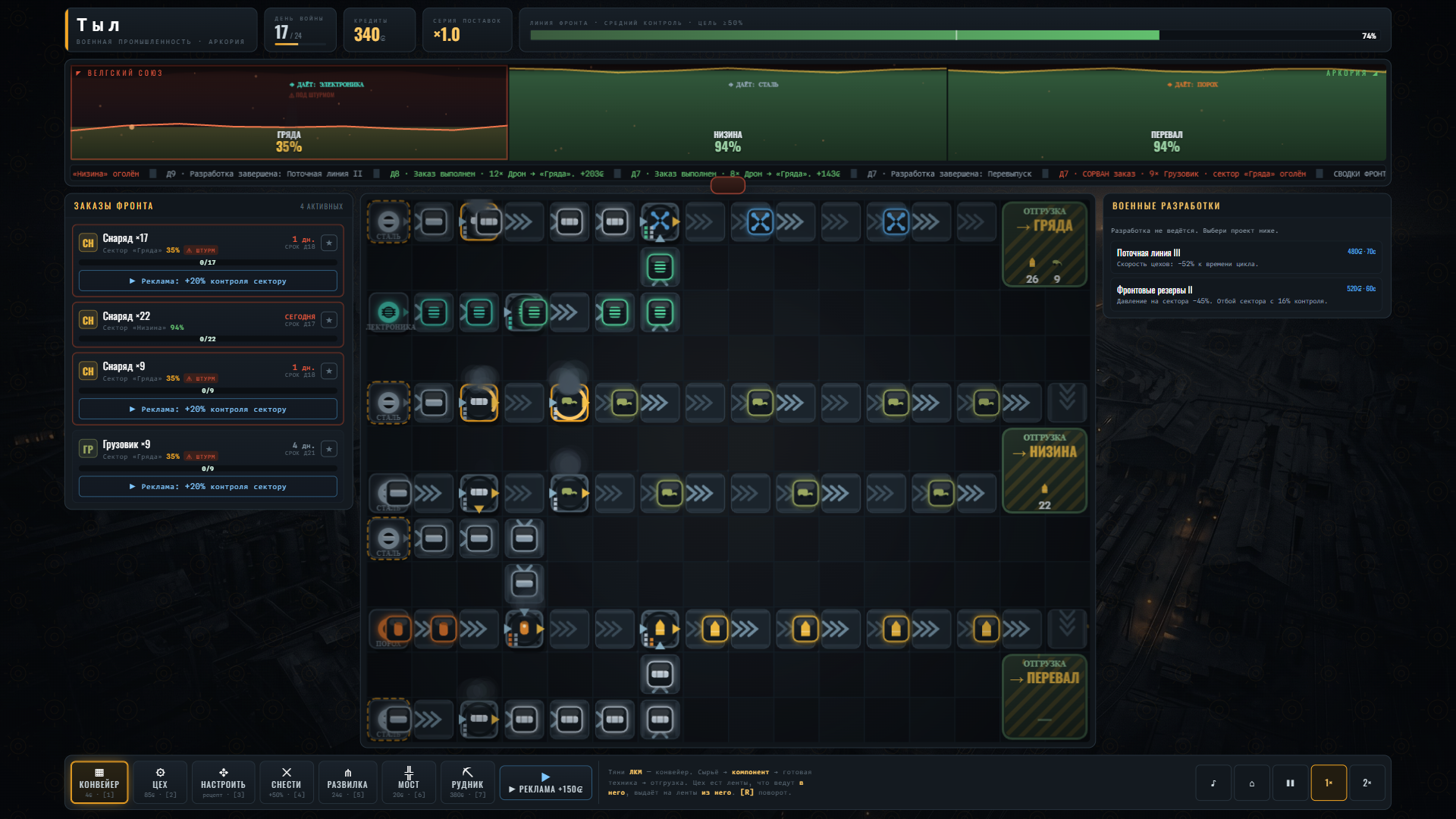
Task: Activate the Снести demolish tool
Action: pyautogui.click(x=287, y=783)
